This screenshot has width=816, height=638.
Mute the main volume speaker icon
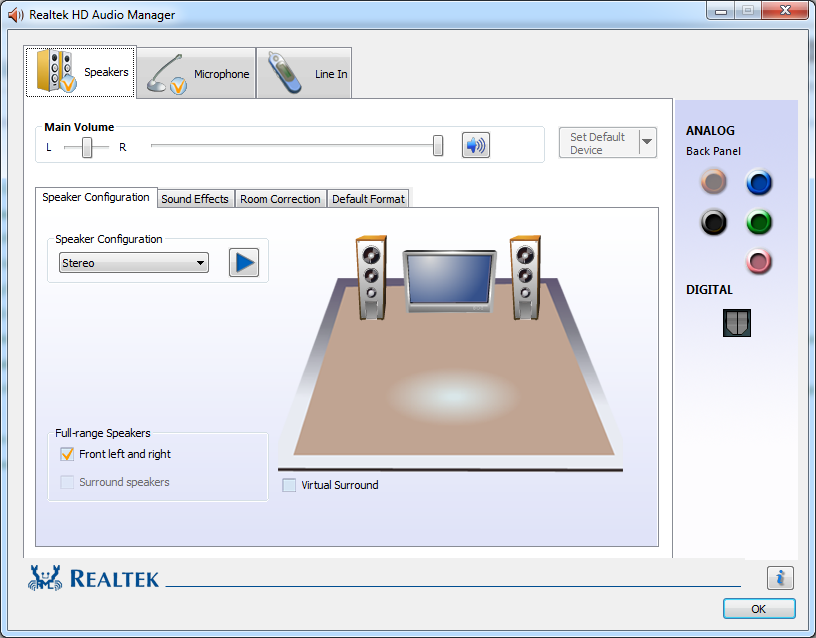[x=475, y=145]
